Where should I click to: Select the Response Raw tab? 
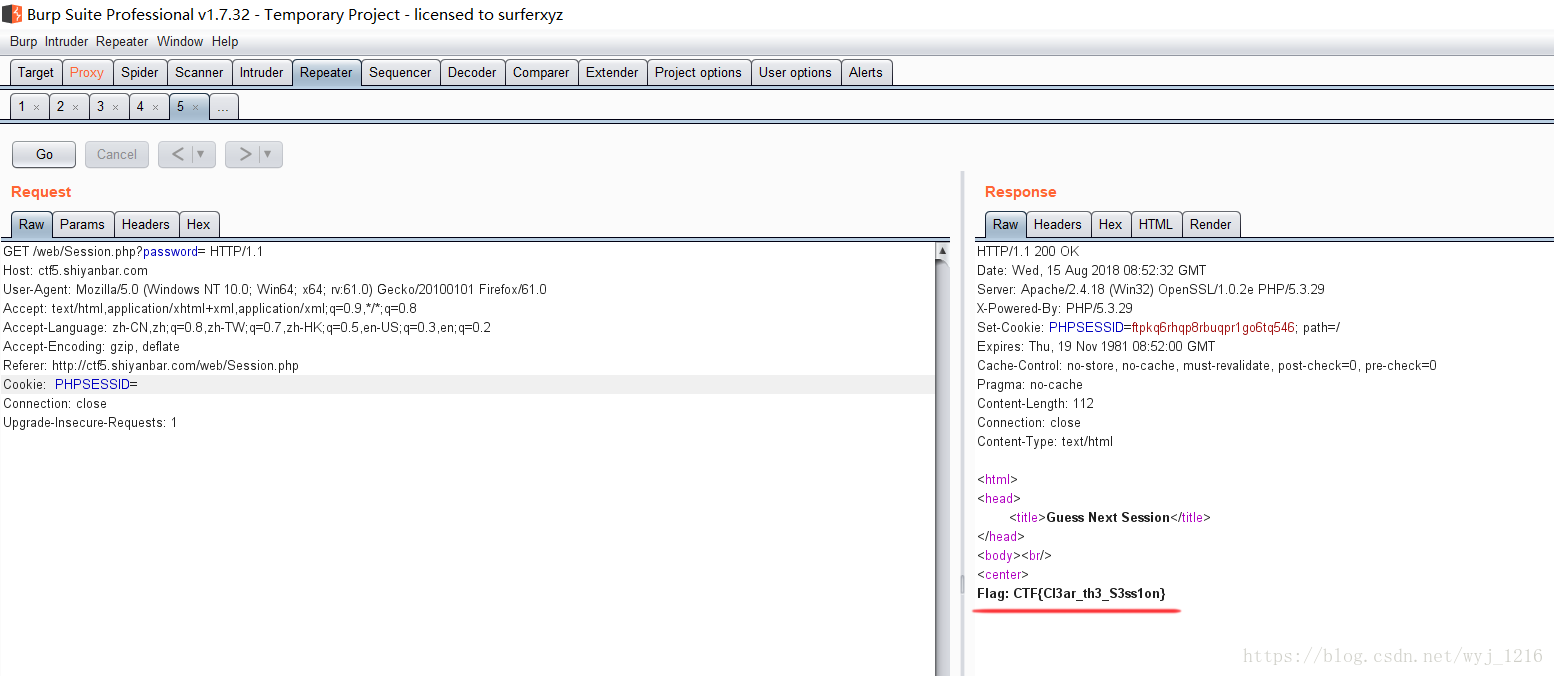[x=1005, y=224]
